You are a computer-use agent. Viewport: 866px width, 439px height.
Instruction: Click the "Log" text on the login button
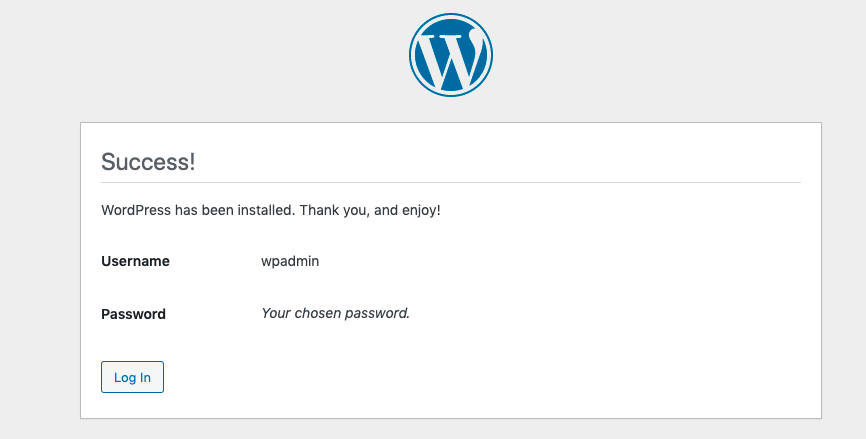123,378
